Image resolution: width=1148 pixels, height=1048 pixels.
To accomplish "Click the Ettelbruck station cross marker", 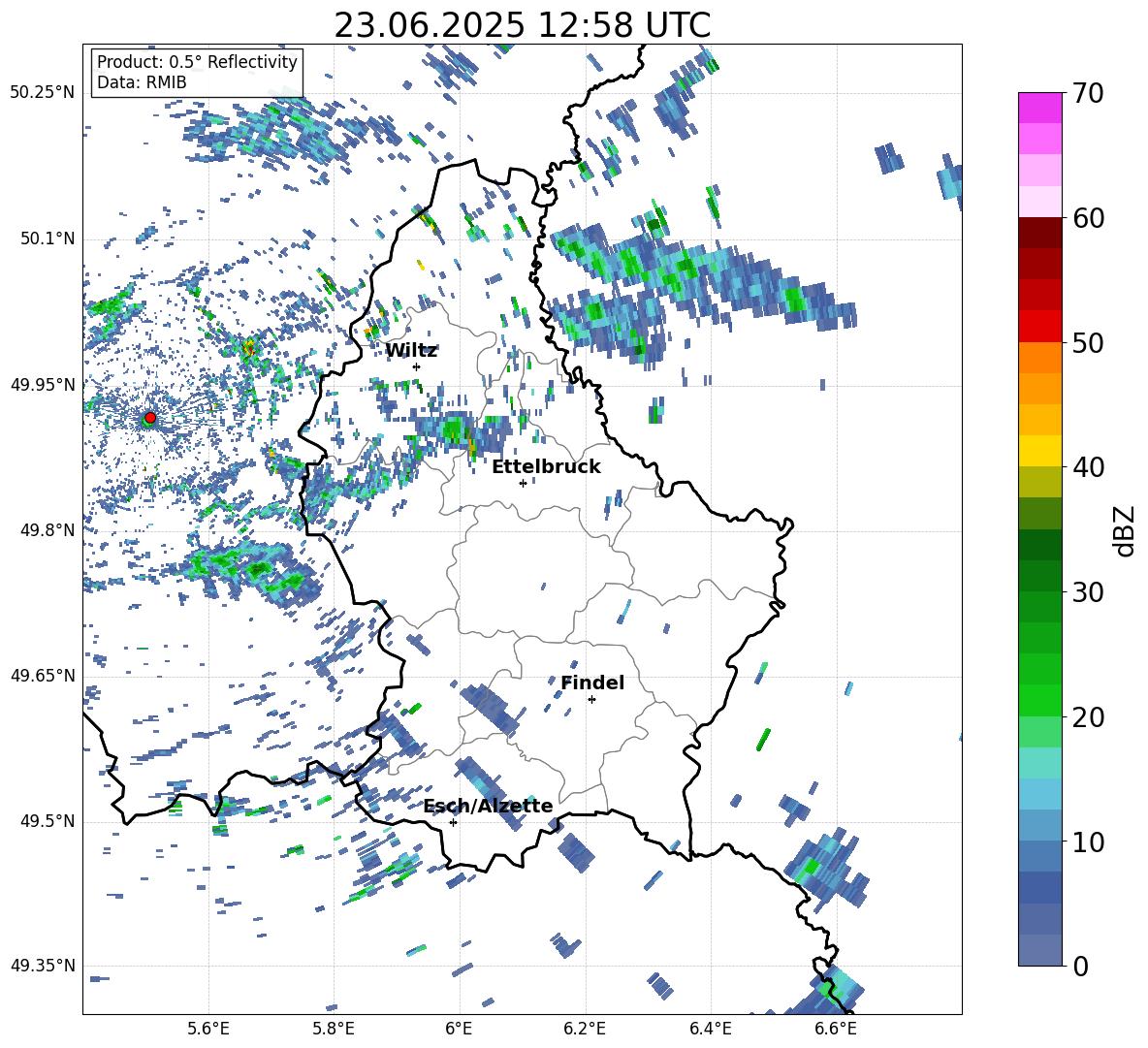I will [523, 483].
